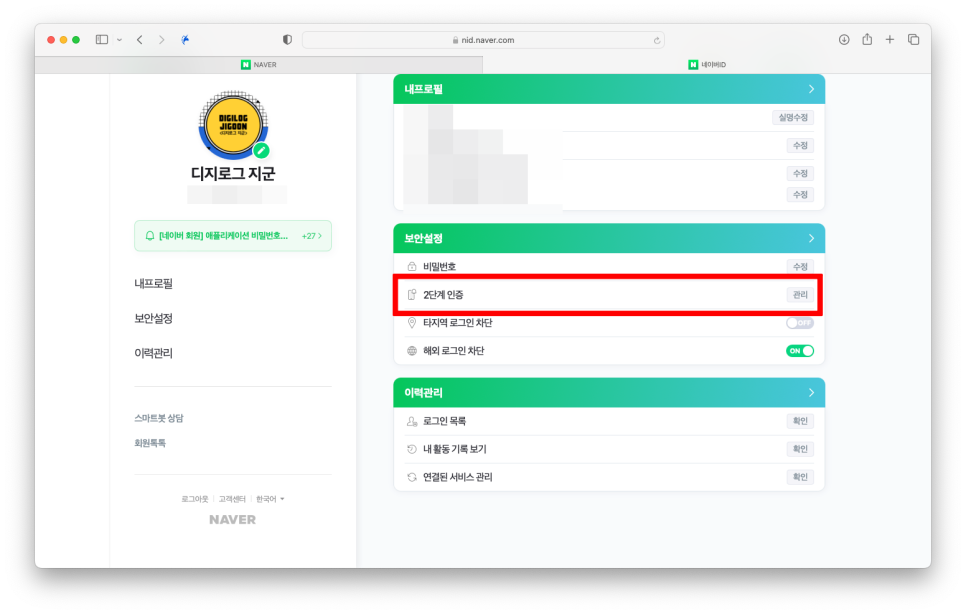The image size is (966, 614).
Task: Select 보안설정 in the left menu
Action: [153, 318]
